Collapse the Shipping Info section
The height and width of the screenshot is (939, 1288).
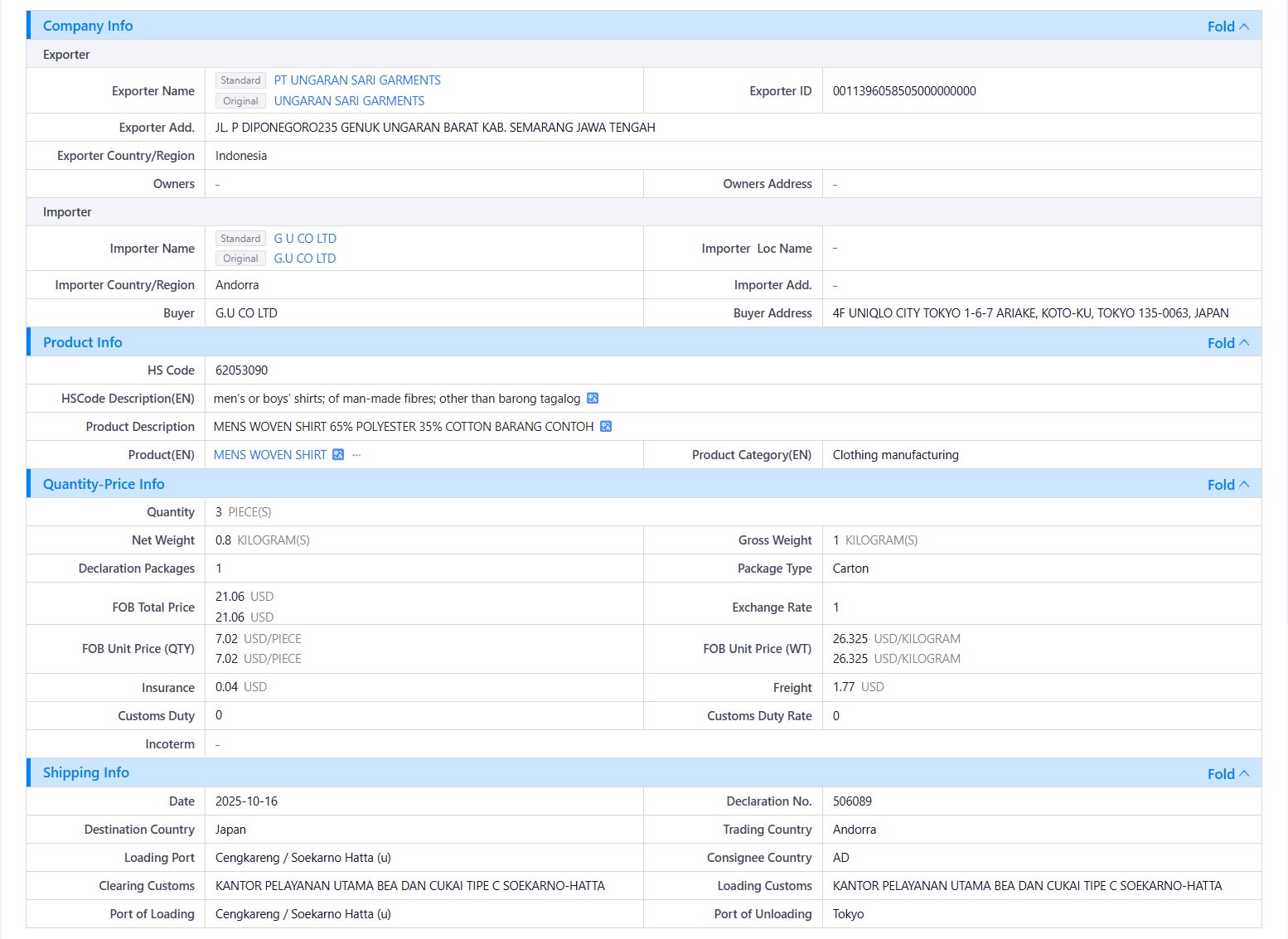coord(1227,774)
